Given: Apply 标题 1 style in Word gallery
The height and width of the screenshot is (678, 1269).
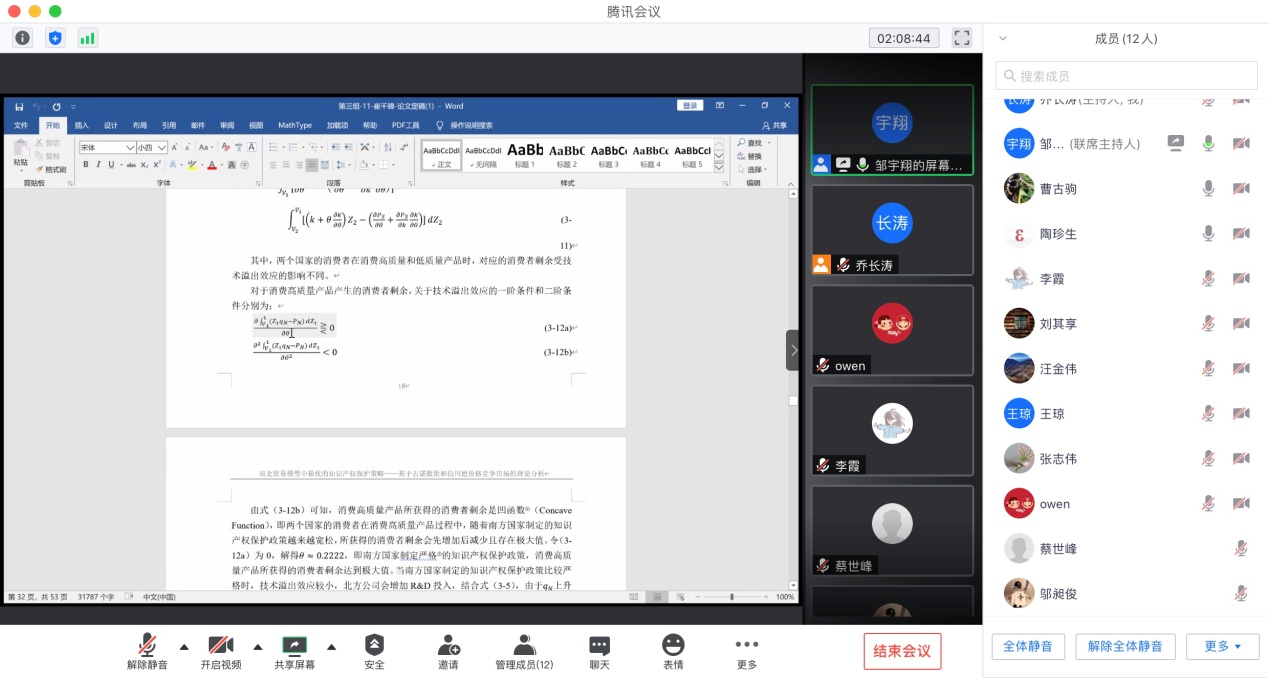Looking at the screenshot, I should (x=525, y=154).
